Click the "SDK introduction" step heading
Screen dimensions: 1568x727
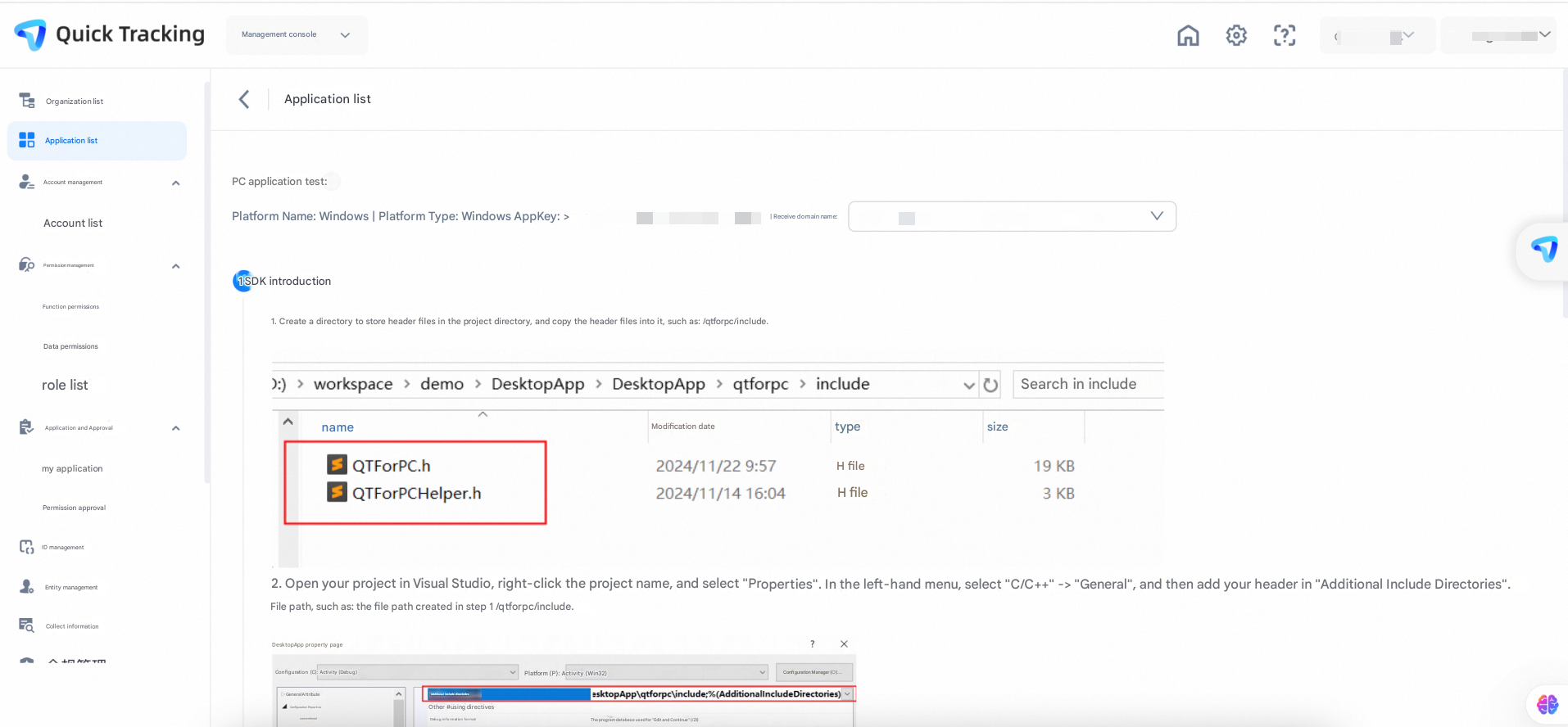[288, 281]
